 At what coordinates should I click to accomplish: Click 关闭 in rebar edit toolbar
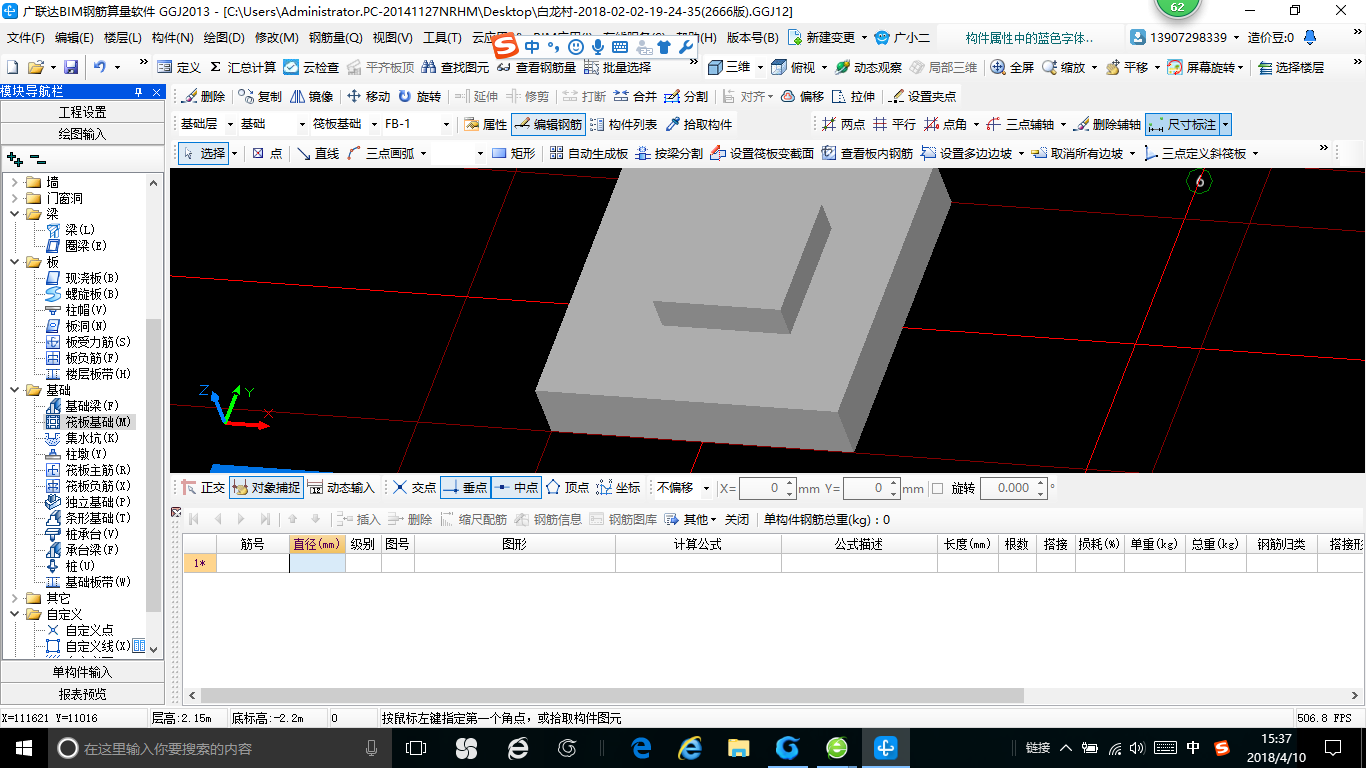[737, 519]
